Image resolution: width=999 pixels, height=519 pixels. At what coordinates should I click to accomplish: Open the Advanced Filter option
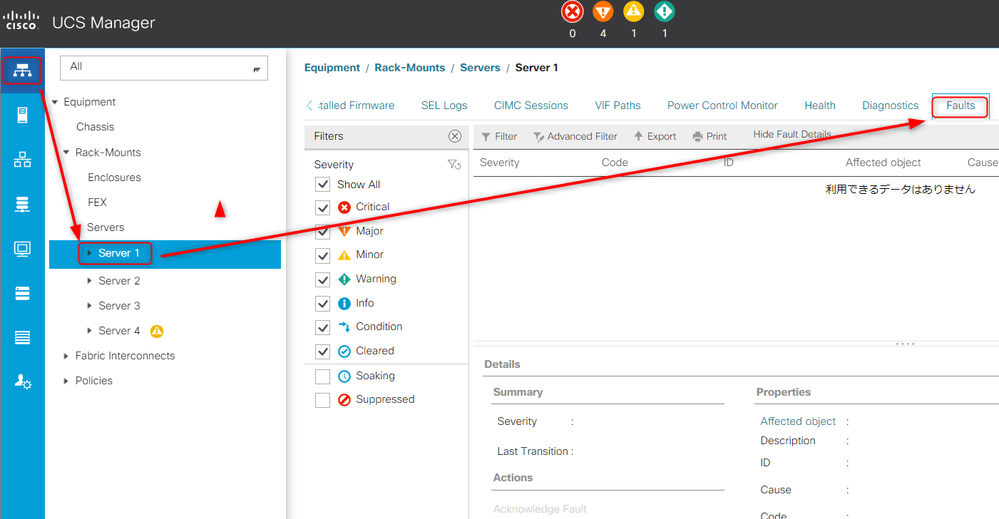575,136
